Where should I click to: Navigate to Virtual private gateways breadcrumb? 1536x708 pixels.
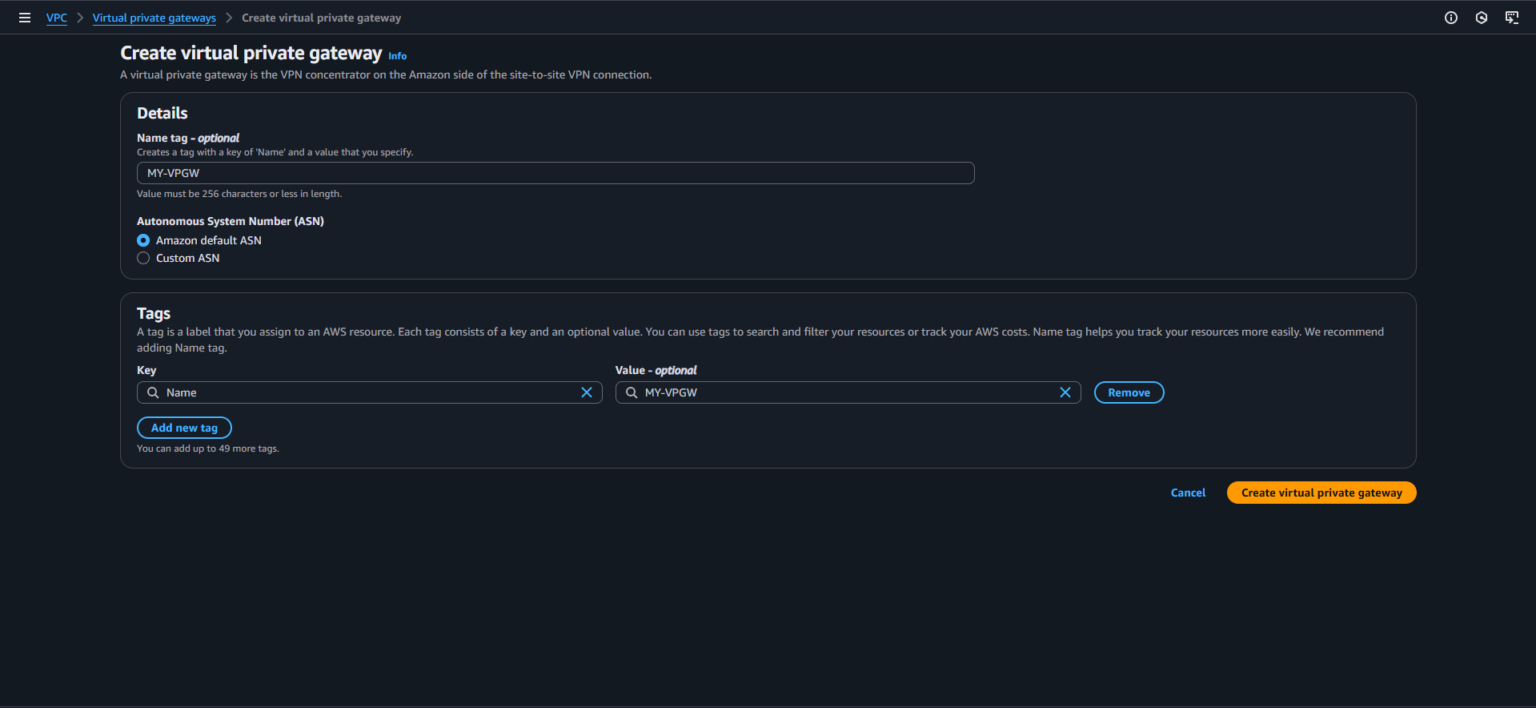(x=154, y=18)
